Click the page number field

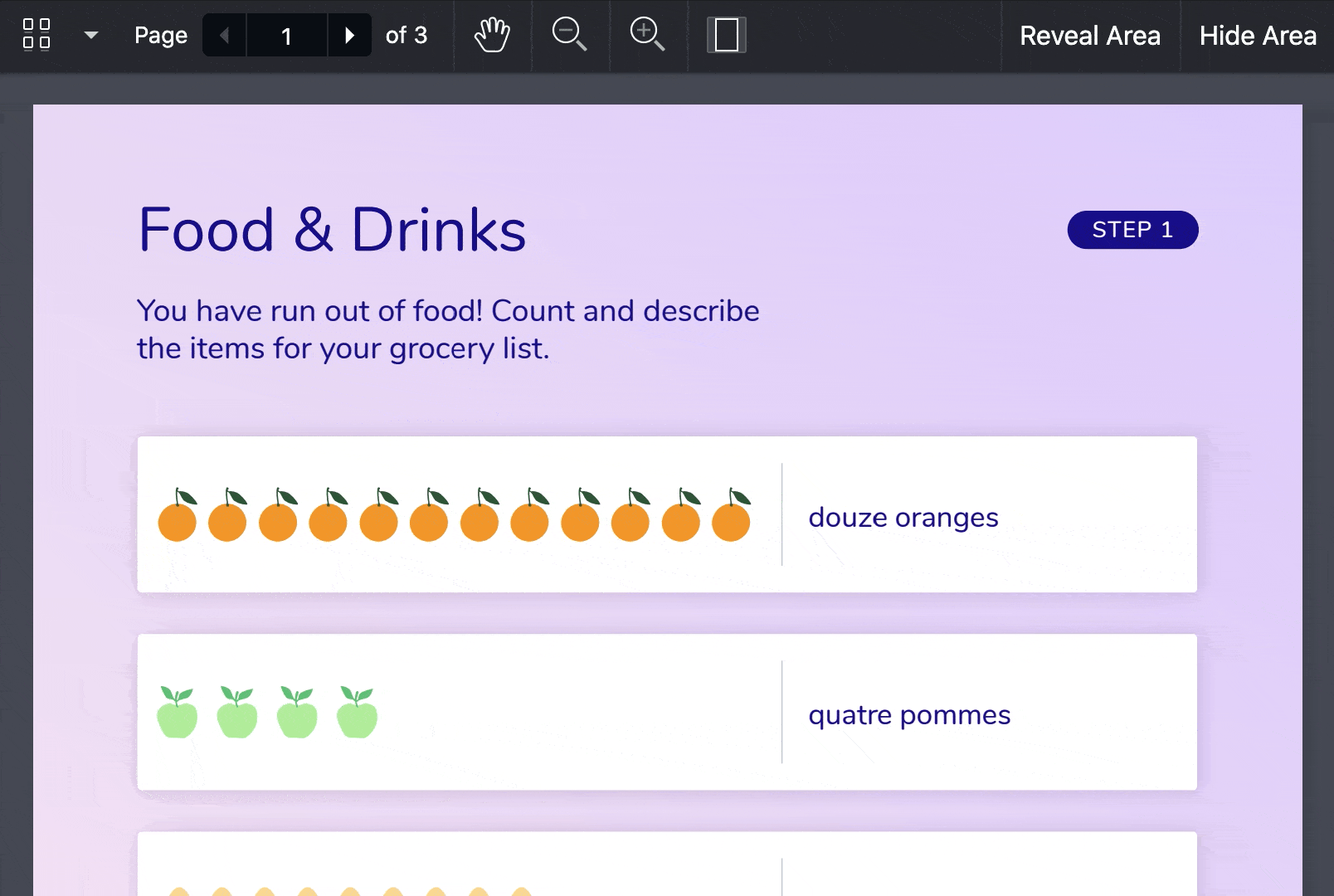tap(287, 36)
